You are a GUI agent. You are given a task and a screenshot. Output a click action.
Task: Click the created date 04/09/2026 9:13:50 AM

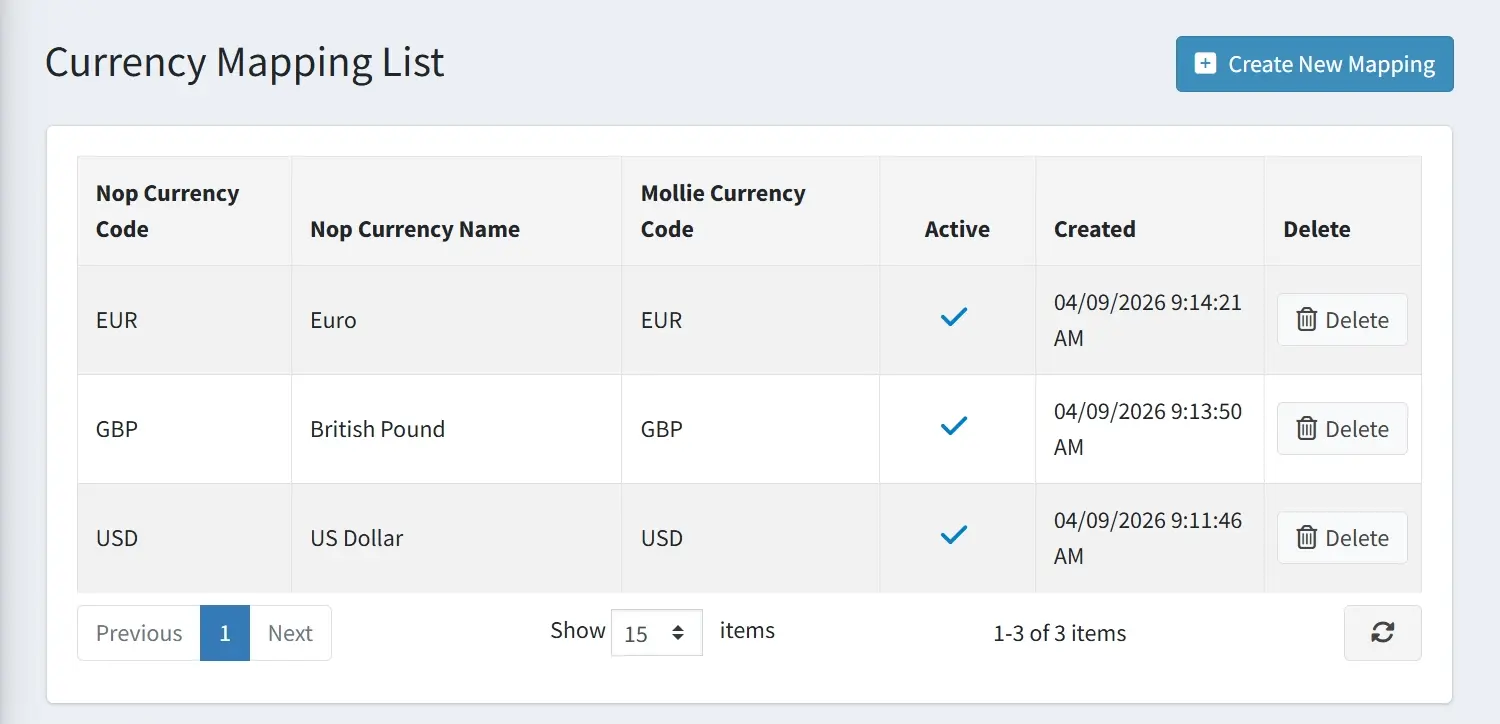pos(1148,429)
